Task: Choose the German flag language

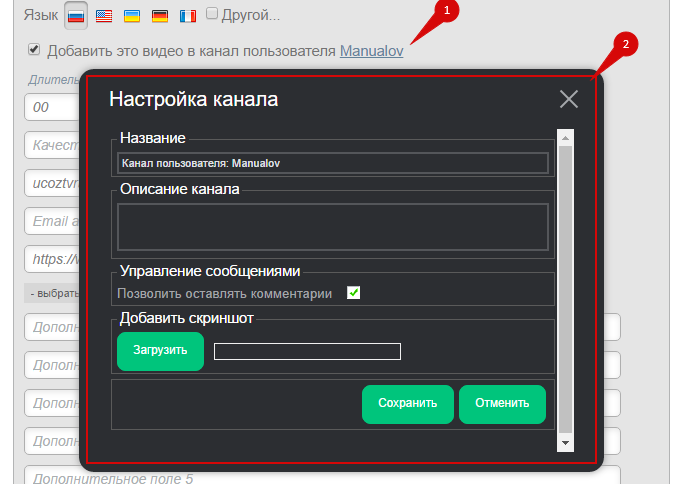Action: click(159, 16)
